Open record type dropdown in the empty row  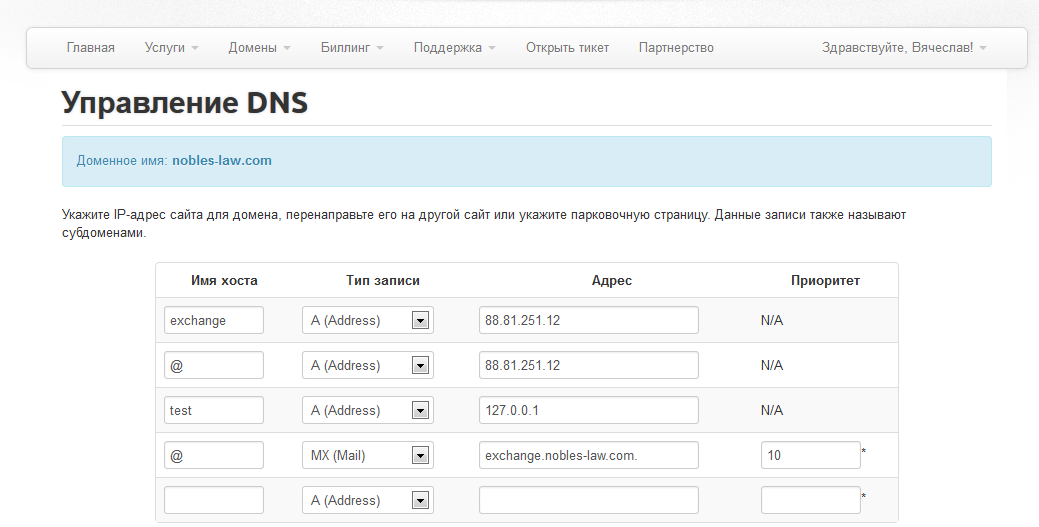[x=367, y=501]
